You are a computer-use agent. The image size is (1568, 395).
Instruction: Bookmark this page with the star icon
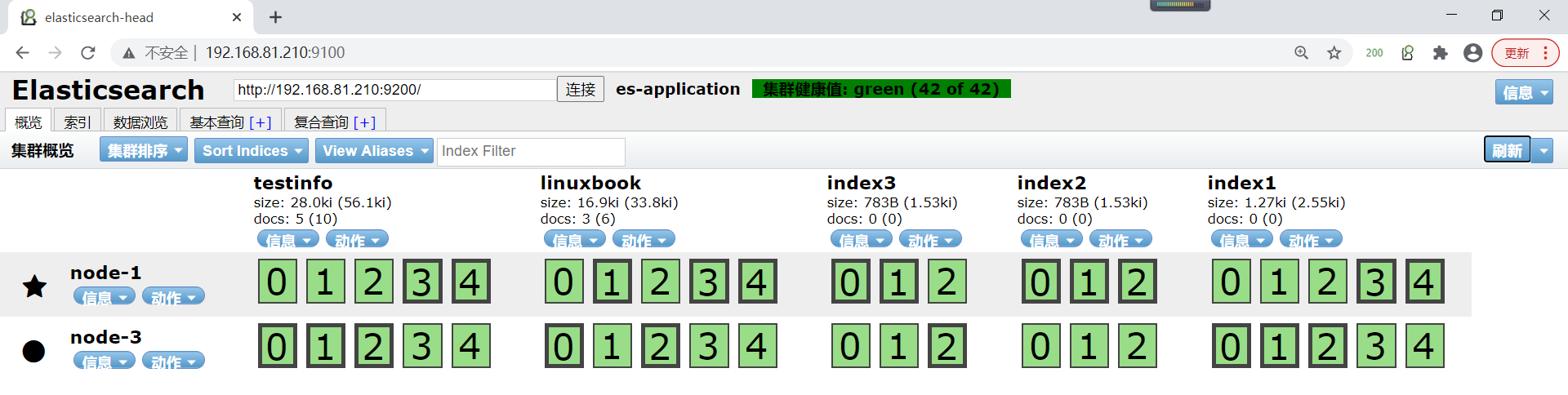(1334, 53)
